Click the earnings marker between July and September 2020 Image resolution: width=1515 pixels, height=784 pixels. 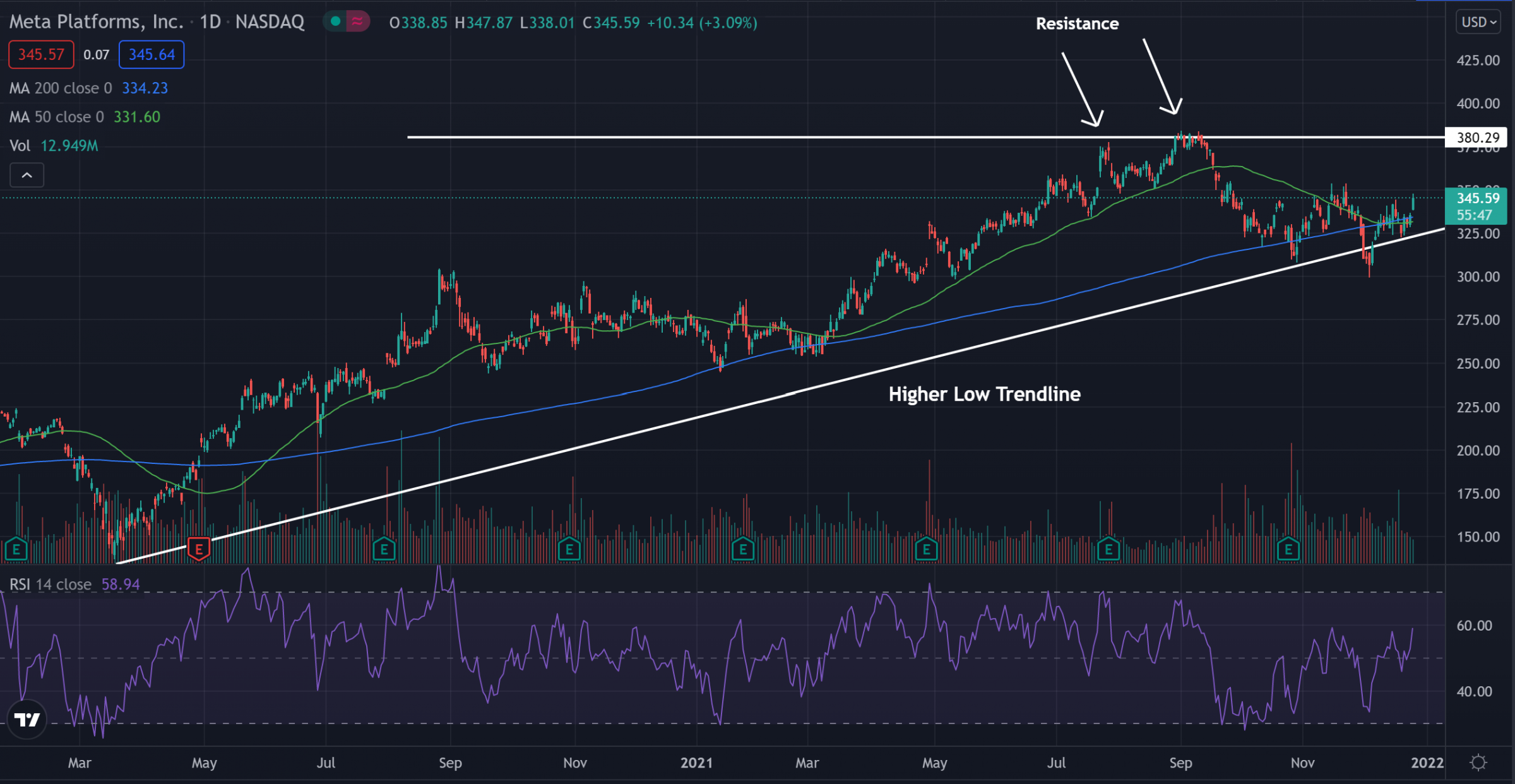[384, 549]
